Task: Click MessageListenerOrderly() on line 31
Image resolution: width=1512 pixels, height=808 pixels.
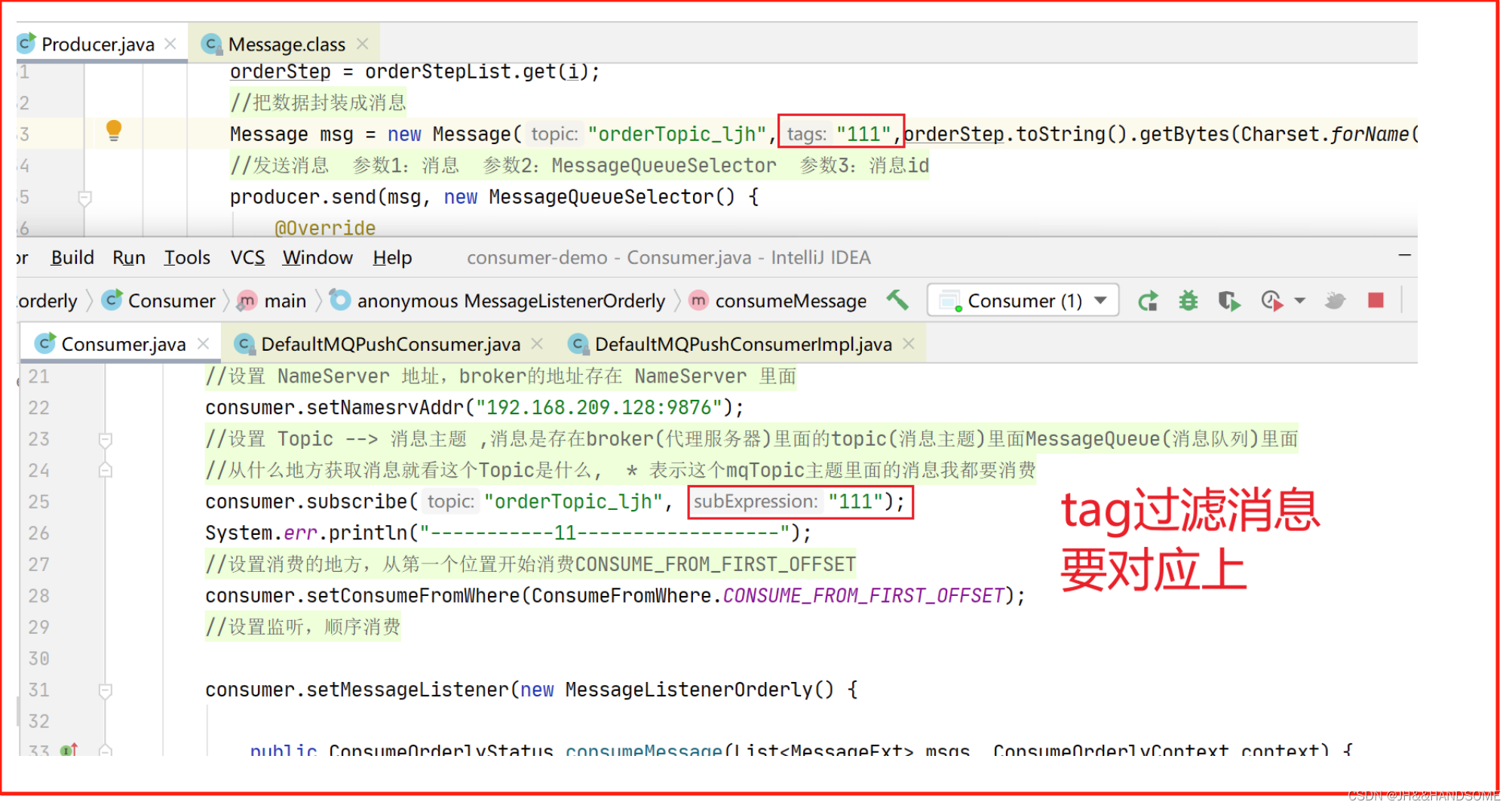Action: (x=699, y=690)
